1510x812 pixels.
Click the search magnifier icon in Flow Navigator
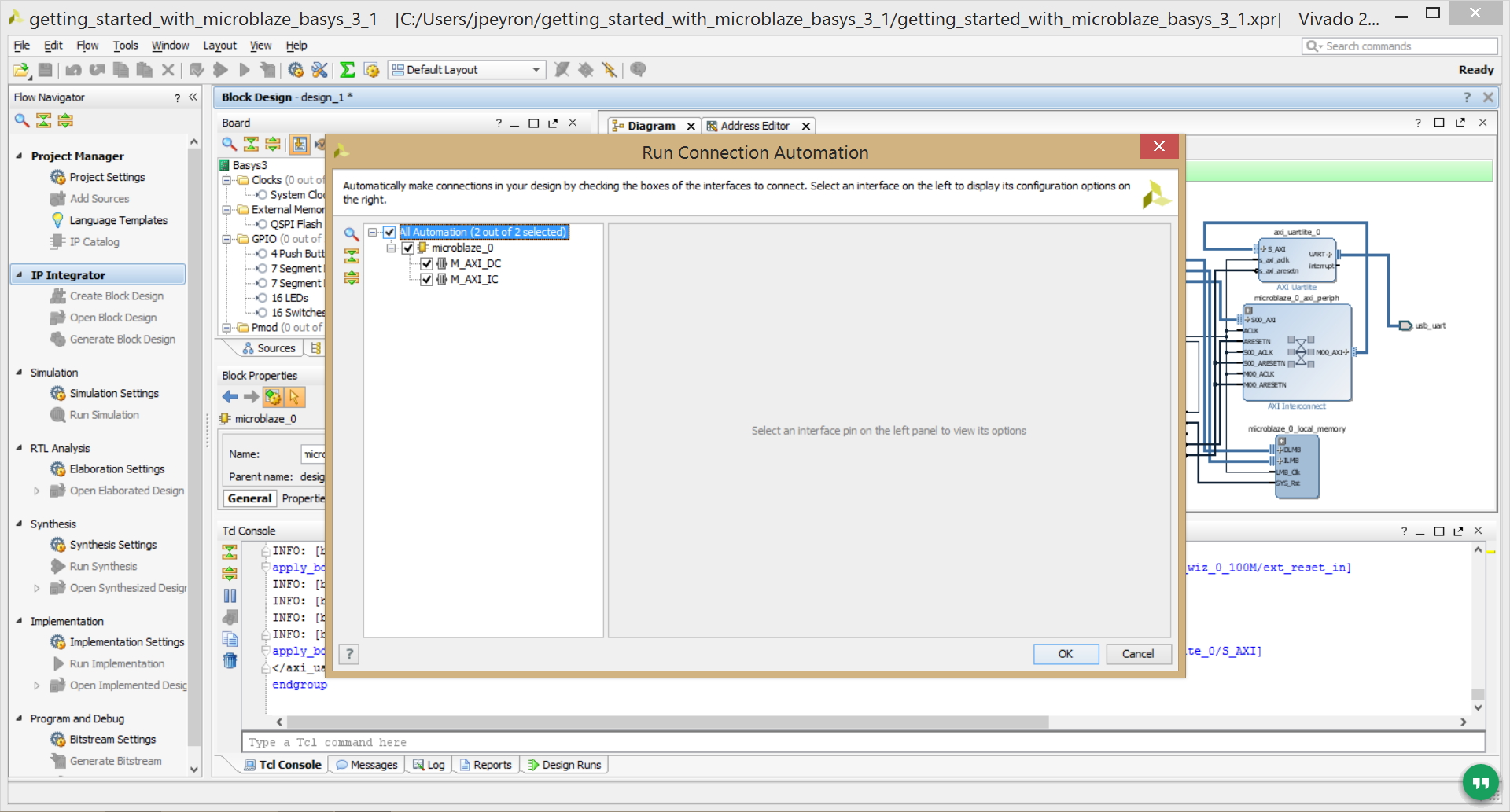pyautogui.click(x=22, y=120)
